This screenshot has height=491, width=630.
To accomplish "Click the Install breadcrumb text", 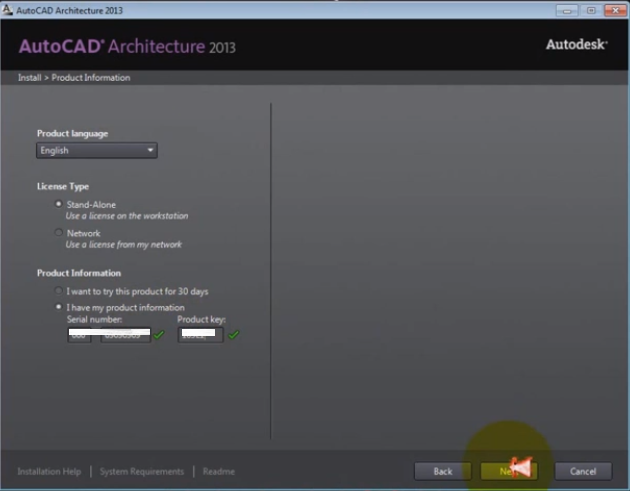I will click(29, 78).
